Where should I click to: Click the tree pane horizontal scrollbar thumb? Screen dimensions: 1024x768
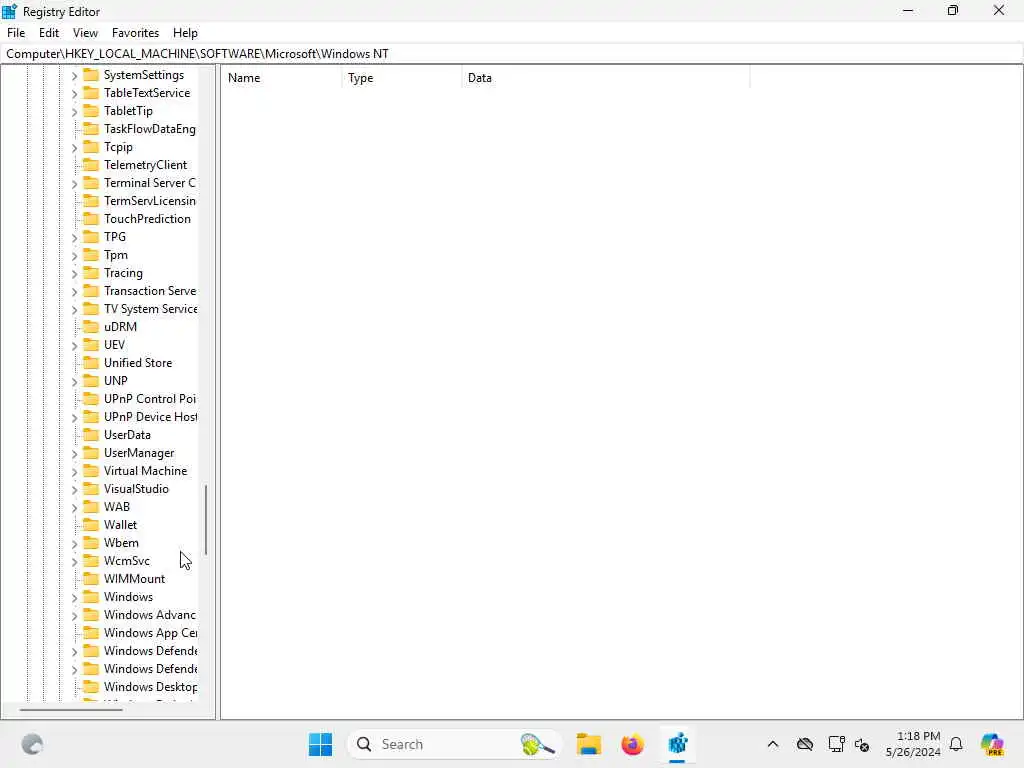(x=71, y=709)
